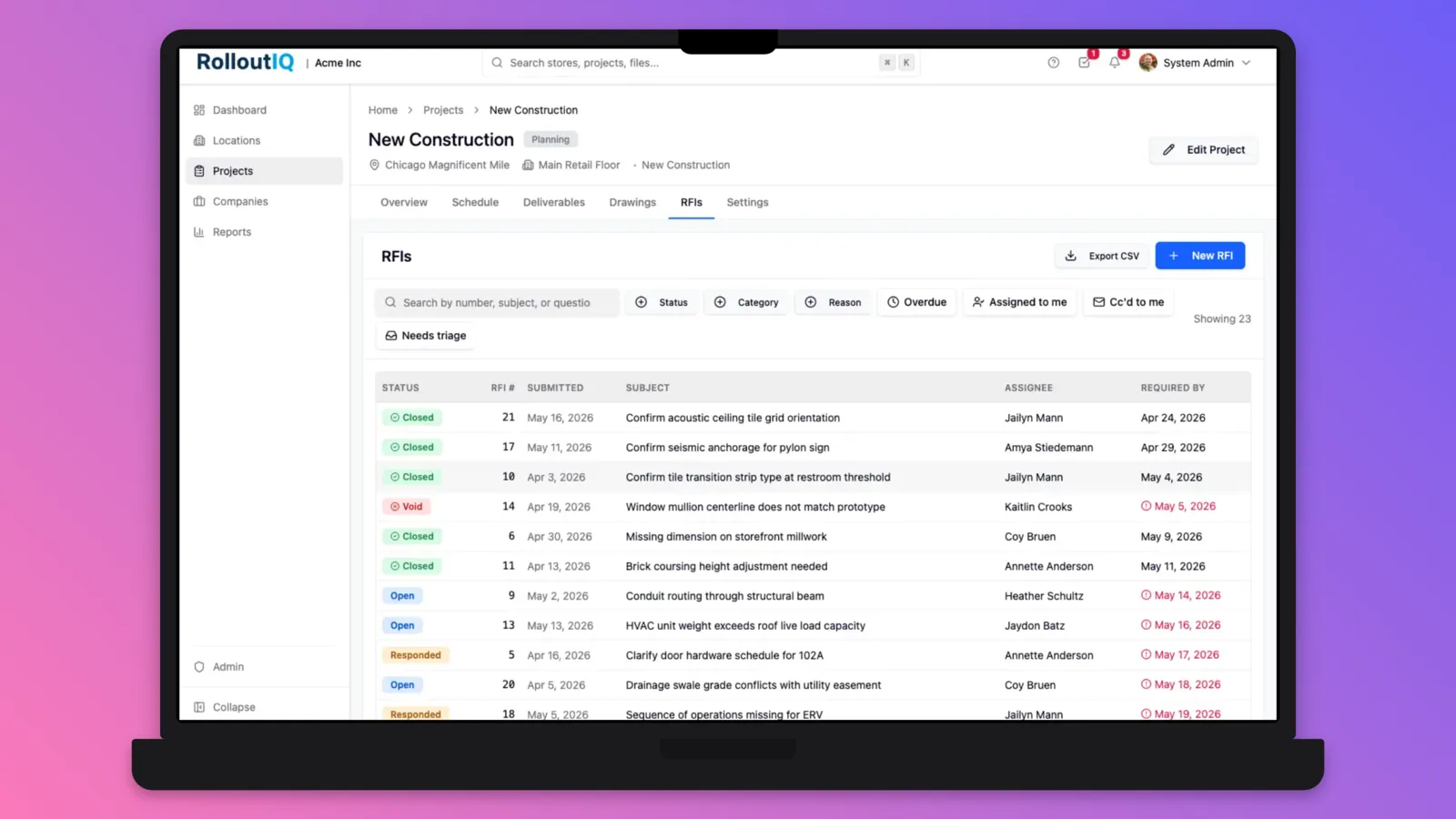The height and width of the screenshot is (819, 1456).
Task: Switch to the Deliverables tab
Action: click(554, 202)
